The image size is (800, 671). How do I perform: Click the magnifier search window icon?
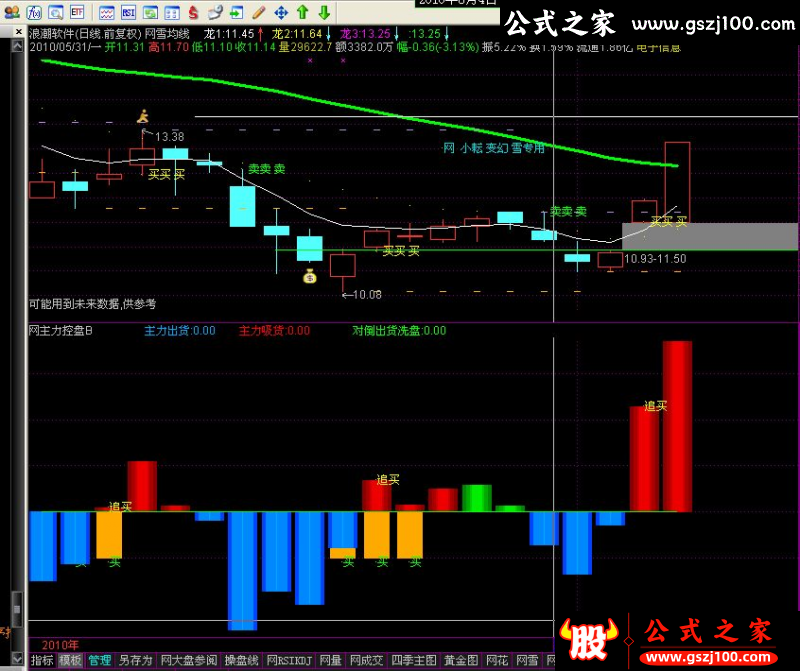[x=56, y=12]
